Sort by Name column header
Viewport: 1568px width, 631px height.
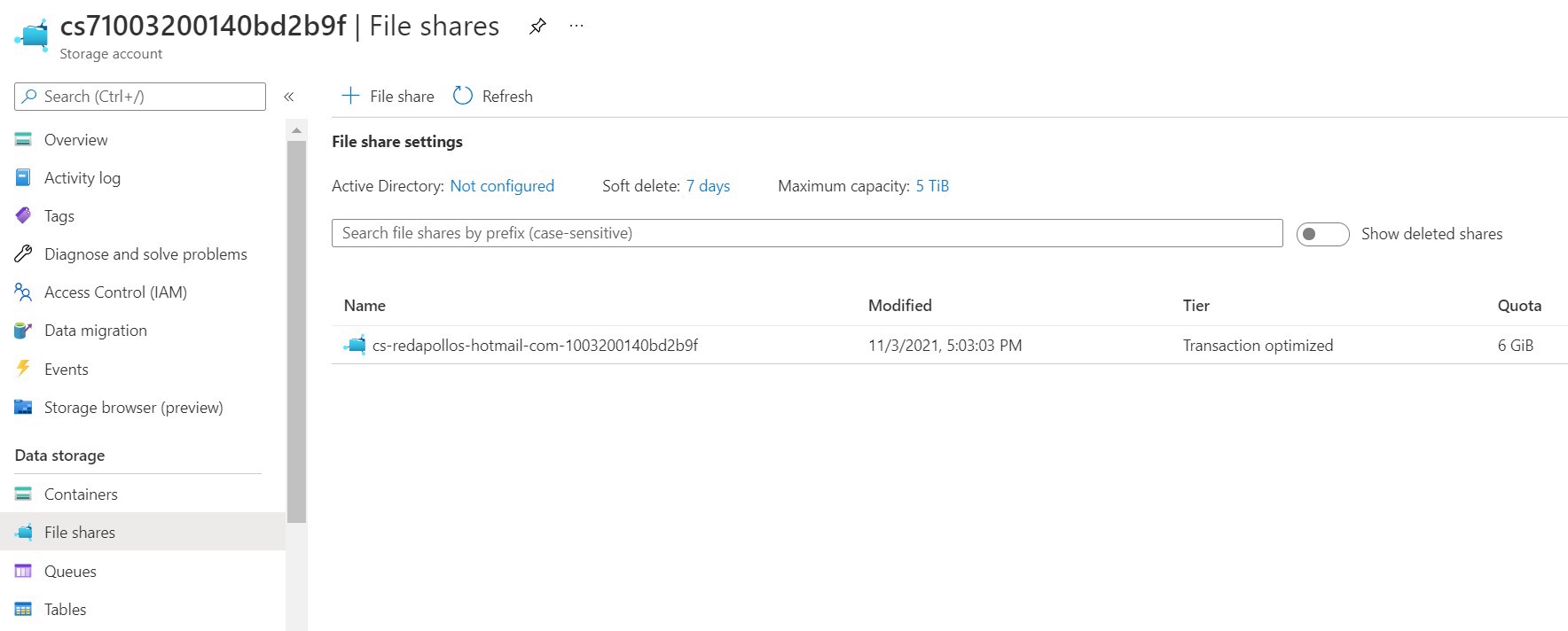365,306
